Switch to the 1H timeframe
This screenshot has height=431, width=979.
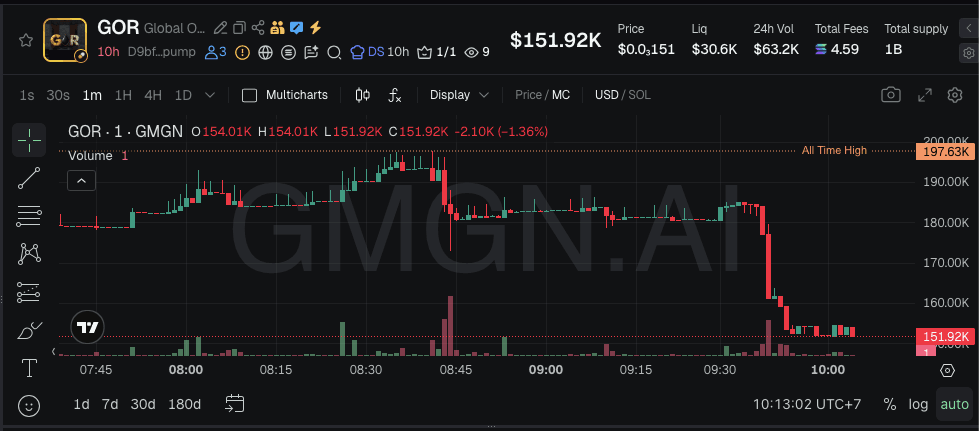click(123, 95)
